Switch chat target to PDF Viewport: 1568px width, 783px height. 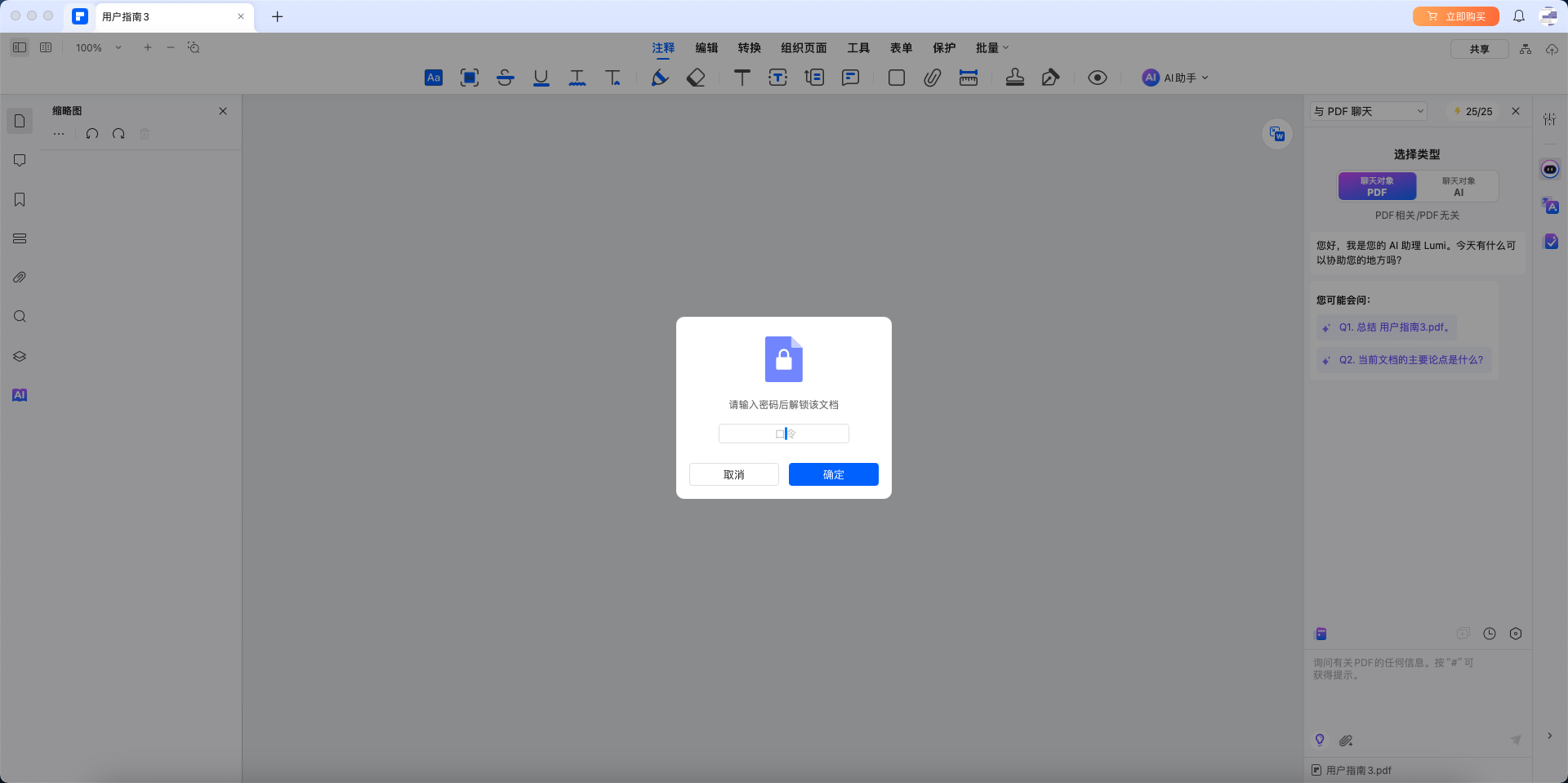(x=1377, y=186)
